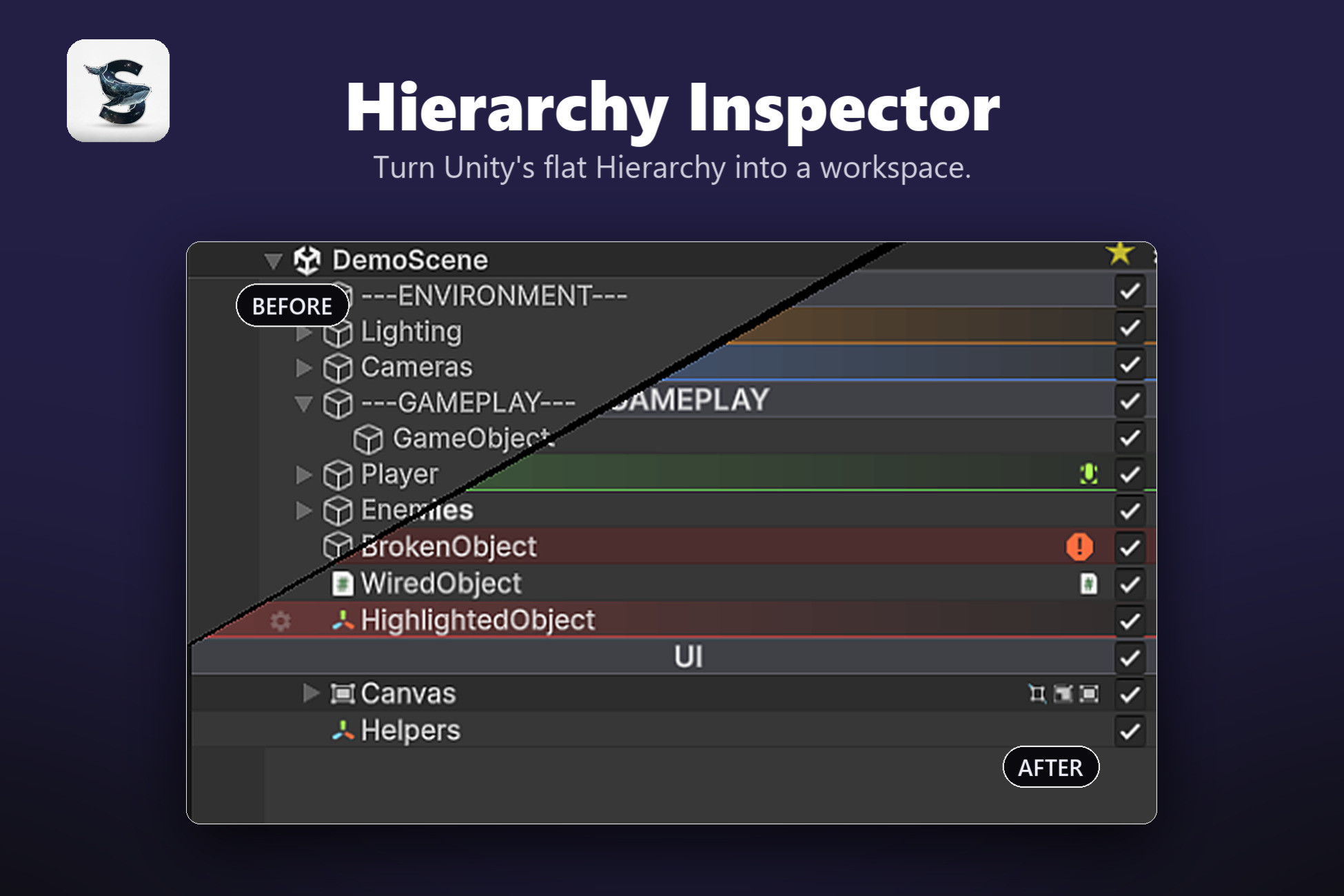Click the cube icon beside Enemies
This screenshot has width=1344, height=896.
[x=338, y=511]
